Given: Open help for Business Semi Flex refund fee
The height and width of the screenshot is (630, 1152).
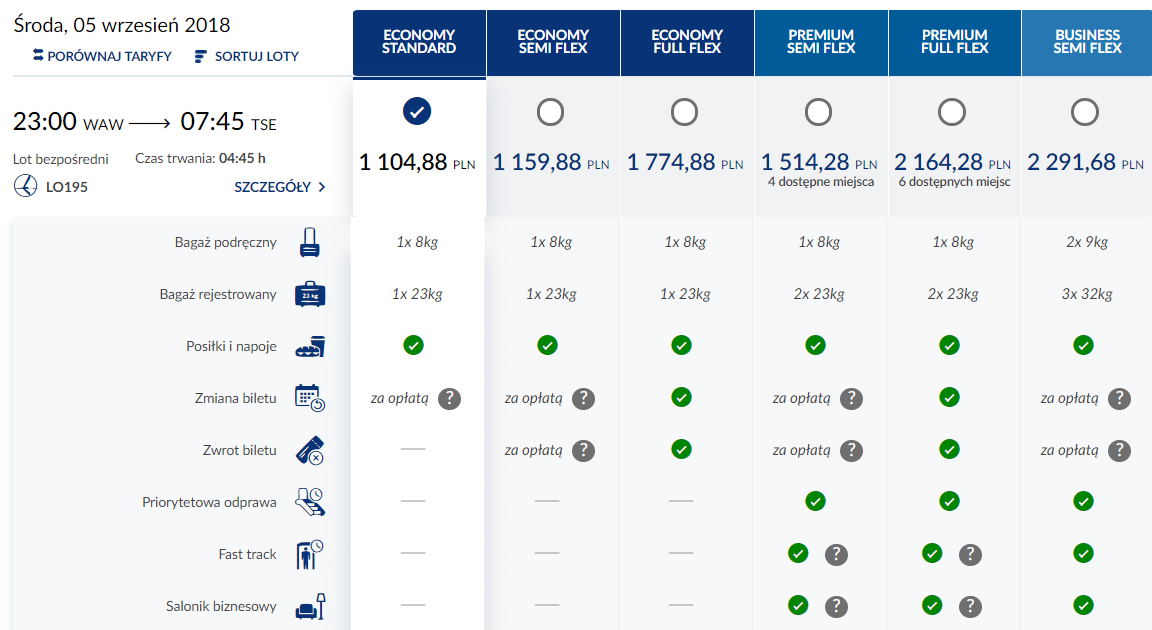Looking at the screenshot, I should coord(1120,451).
